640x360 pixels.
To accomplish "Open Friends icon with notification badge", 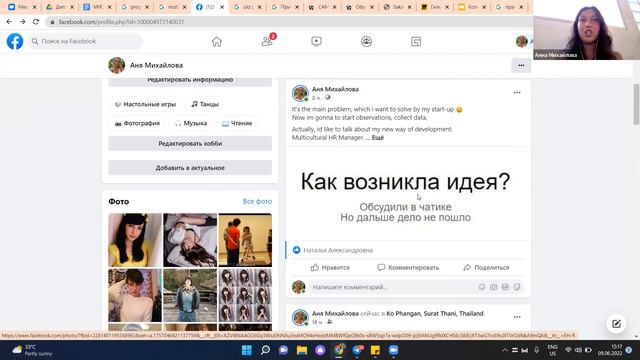I will pos(267,41).
